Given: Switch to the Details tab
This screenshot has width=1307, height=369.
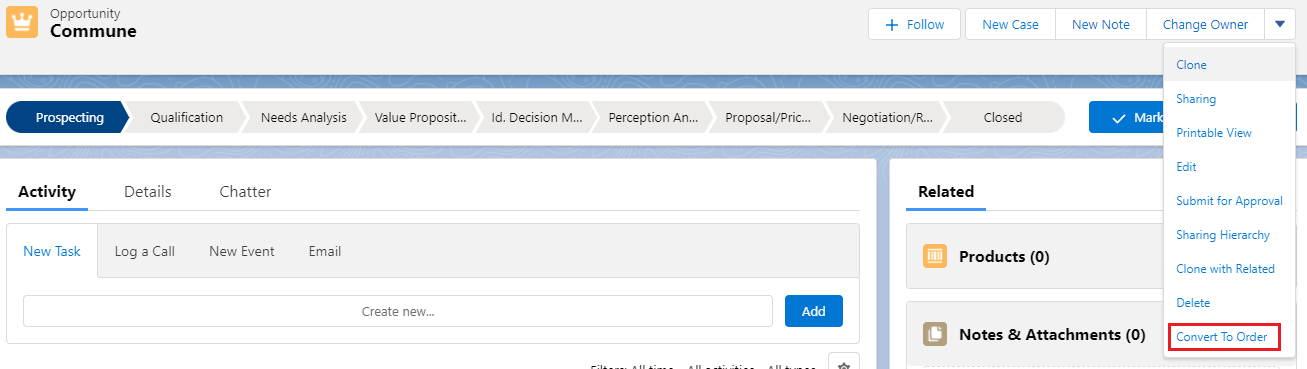Looking at the screenshot, I should point(148,192).
